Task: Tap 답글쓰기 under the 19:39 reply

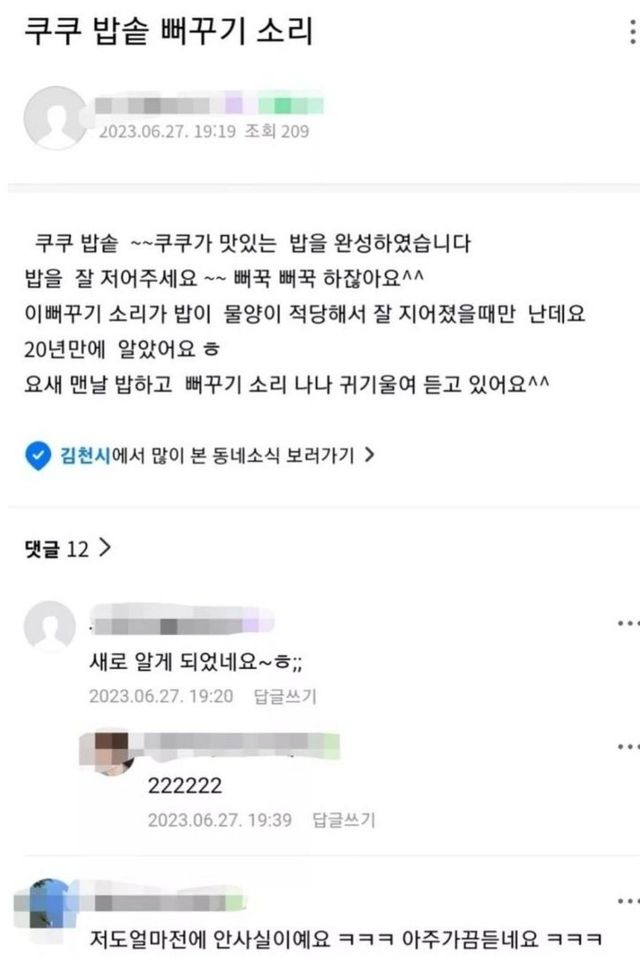Action: click(x=344, y=819)
